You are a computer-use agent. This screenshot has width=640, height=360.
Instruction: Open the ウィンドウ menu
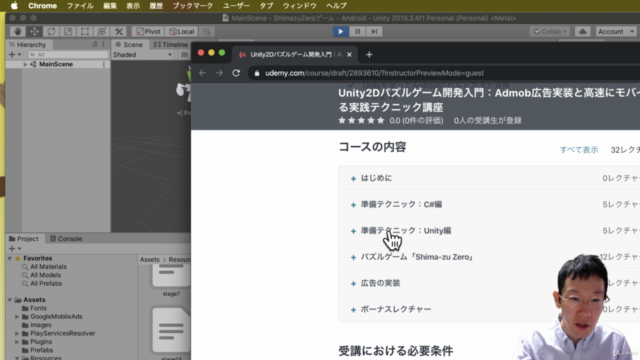coord(300,6)
